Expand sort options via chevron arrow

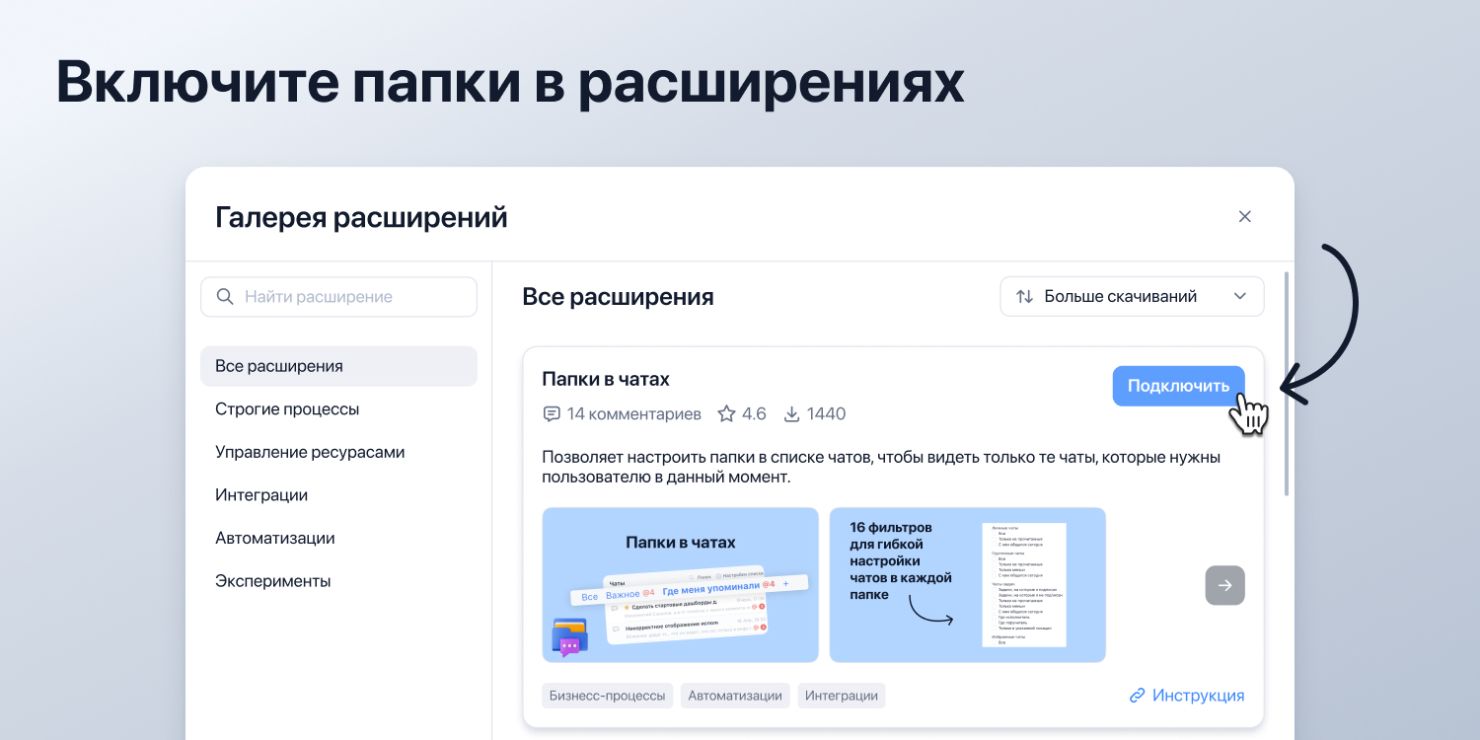click(1240, 297)
